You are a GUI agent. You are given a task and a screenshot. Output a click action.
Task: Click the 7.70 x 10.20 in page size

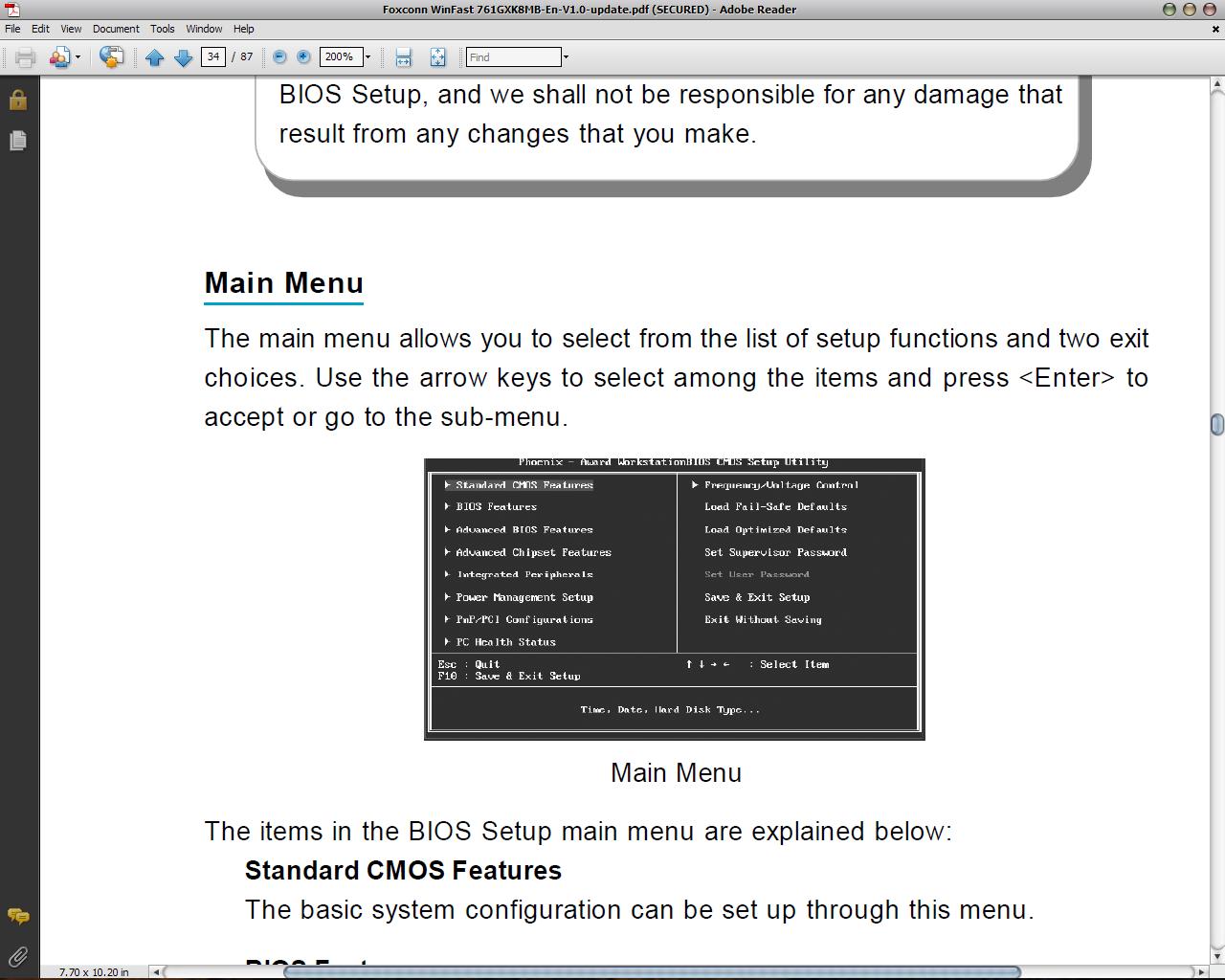click(x=94, y=972)
